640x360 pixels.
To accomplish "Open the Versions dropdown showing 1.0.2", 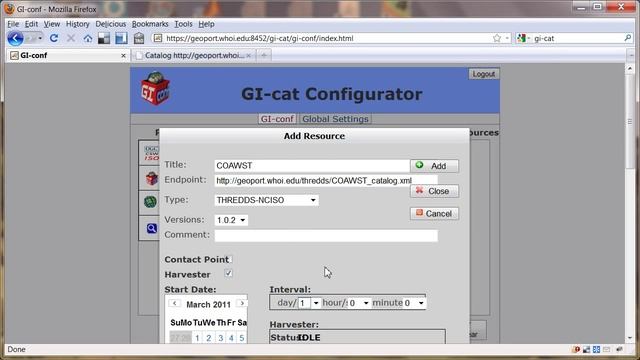I will click(231, 220).
